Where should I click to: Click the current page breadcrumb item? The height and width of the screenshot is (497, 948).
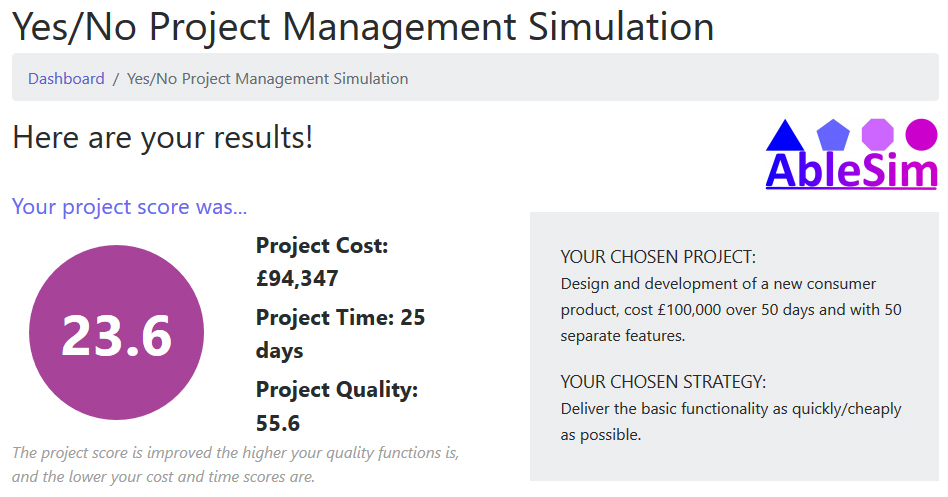(x=267, y=79)
